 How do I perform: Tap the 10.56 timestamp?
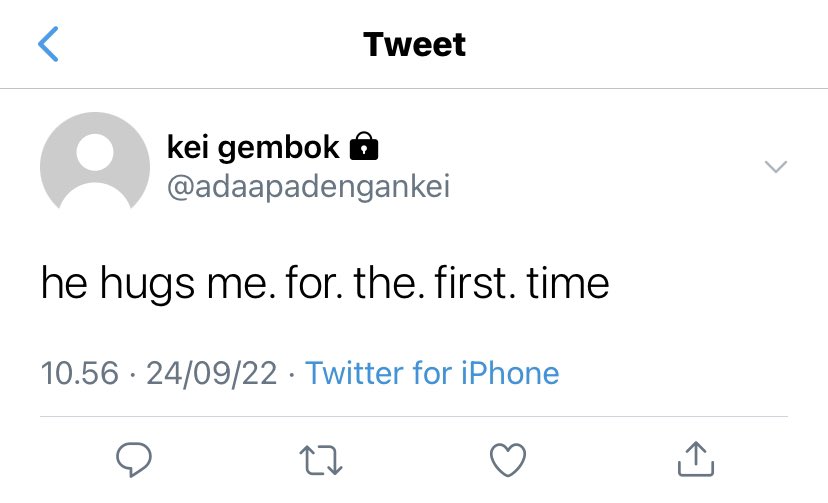click(x=80, y=373)
